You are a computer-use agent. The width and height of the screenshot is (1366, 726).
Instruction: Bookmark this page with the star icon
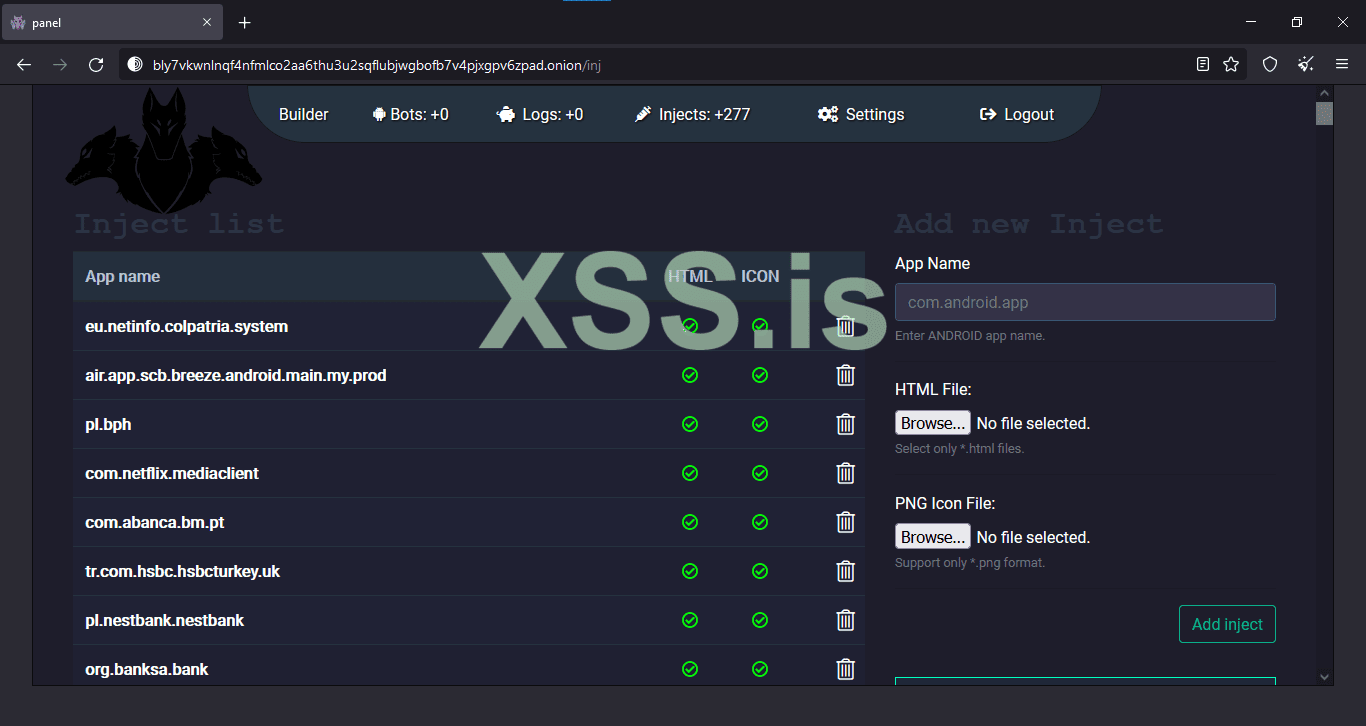tap(1231, 65)
